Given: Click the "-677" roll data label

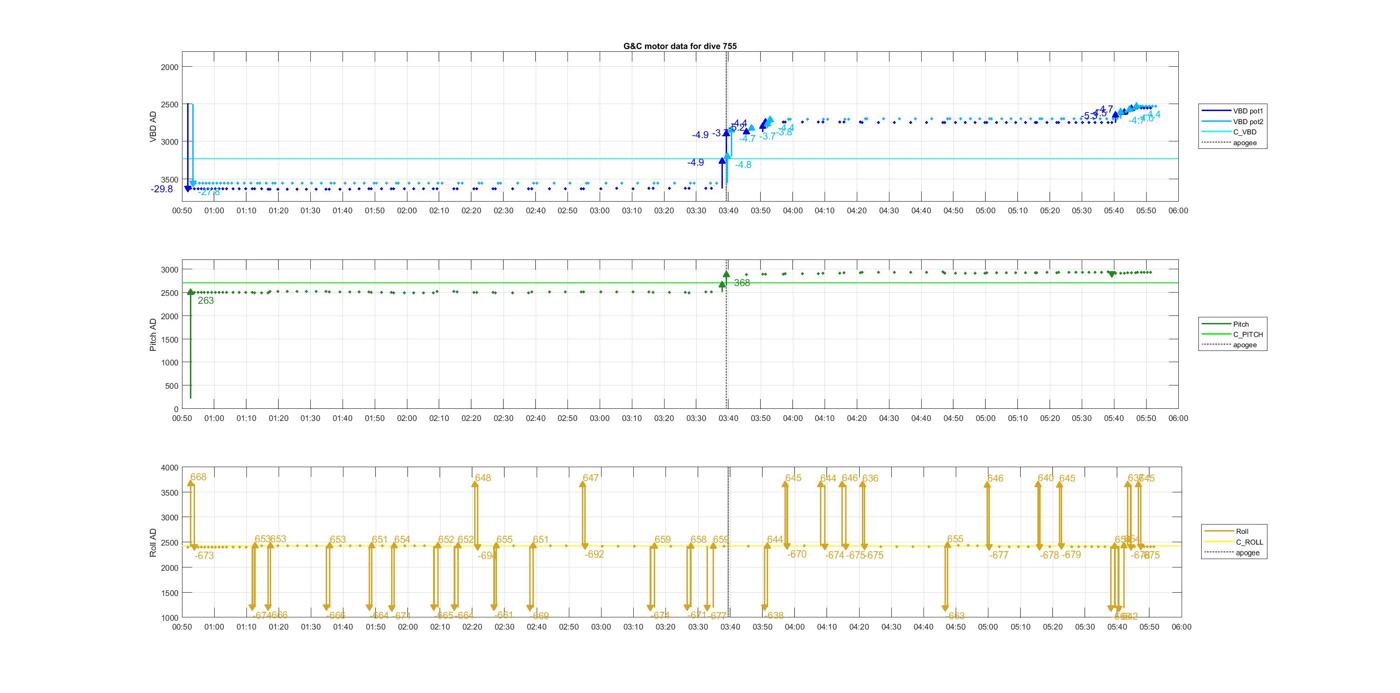Looking at the screenshot, I should pos(999,555).
